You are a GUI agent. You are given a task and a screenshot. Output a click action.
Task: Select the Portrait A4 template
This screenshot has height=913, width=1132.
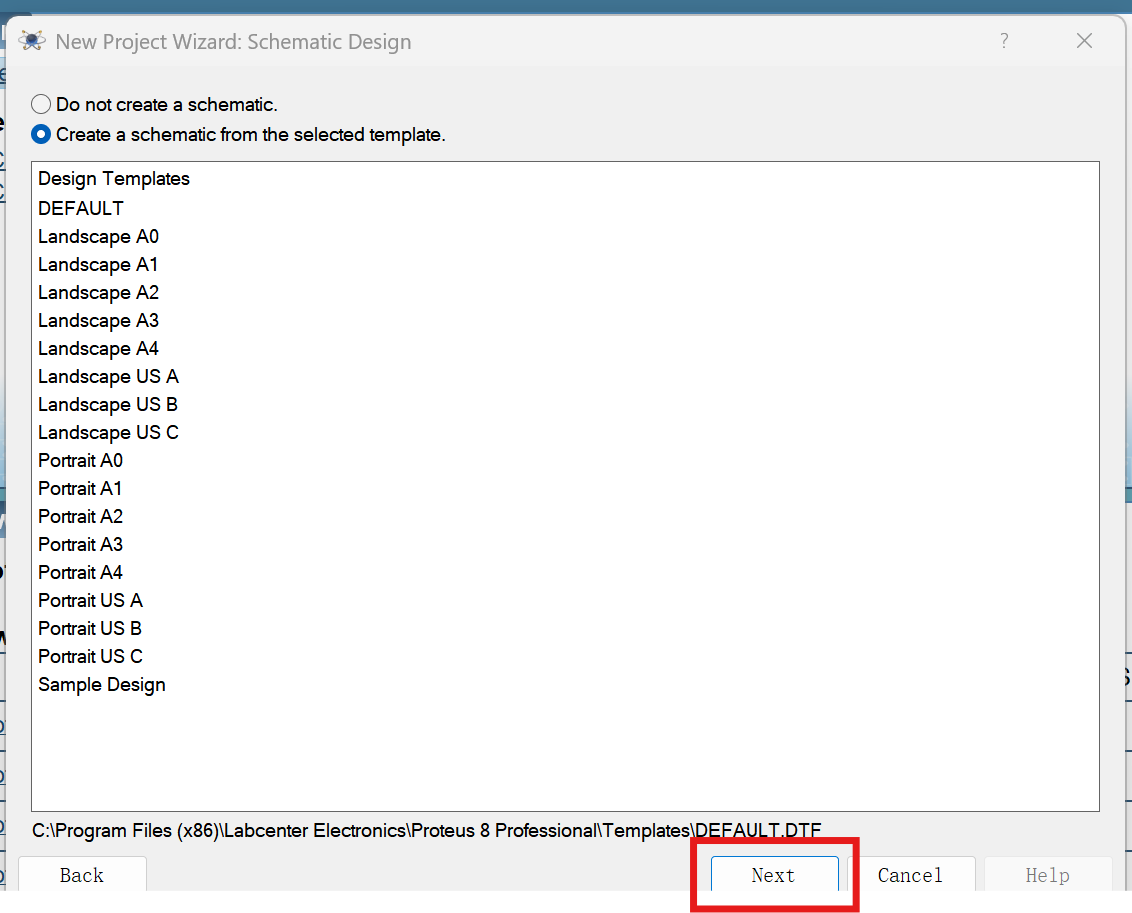[x=80, y=573]
